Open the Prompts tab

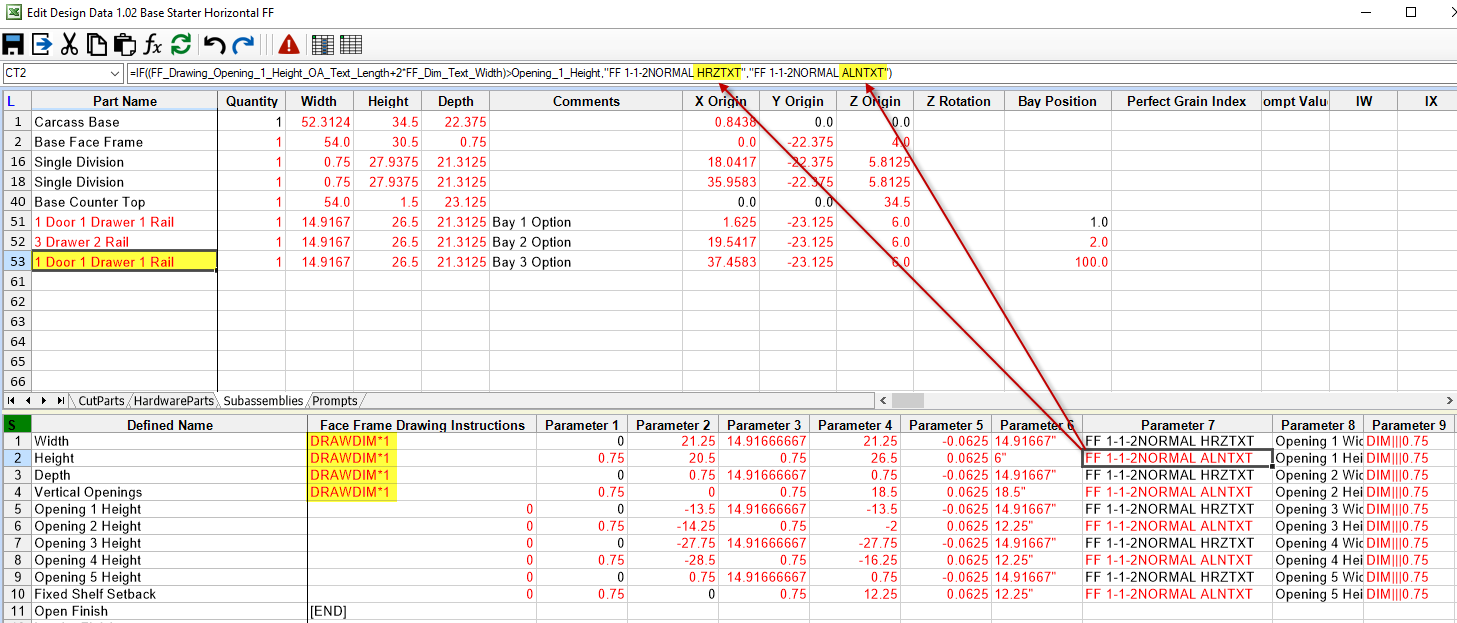coord(335,401)
